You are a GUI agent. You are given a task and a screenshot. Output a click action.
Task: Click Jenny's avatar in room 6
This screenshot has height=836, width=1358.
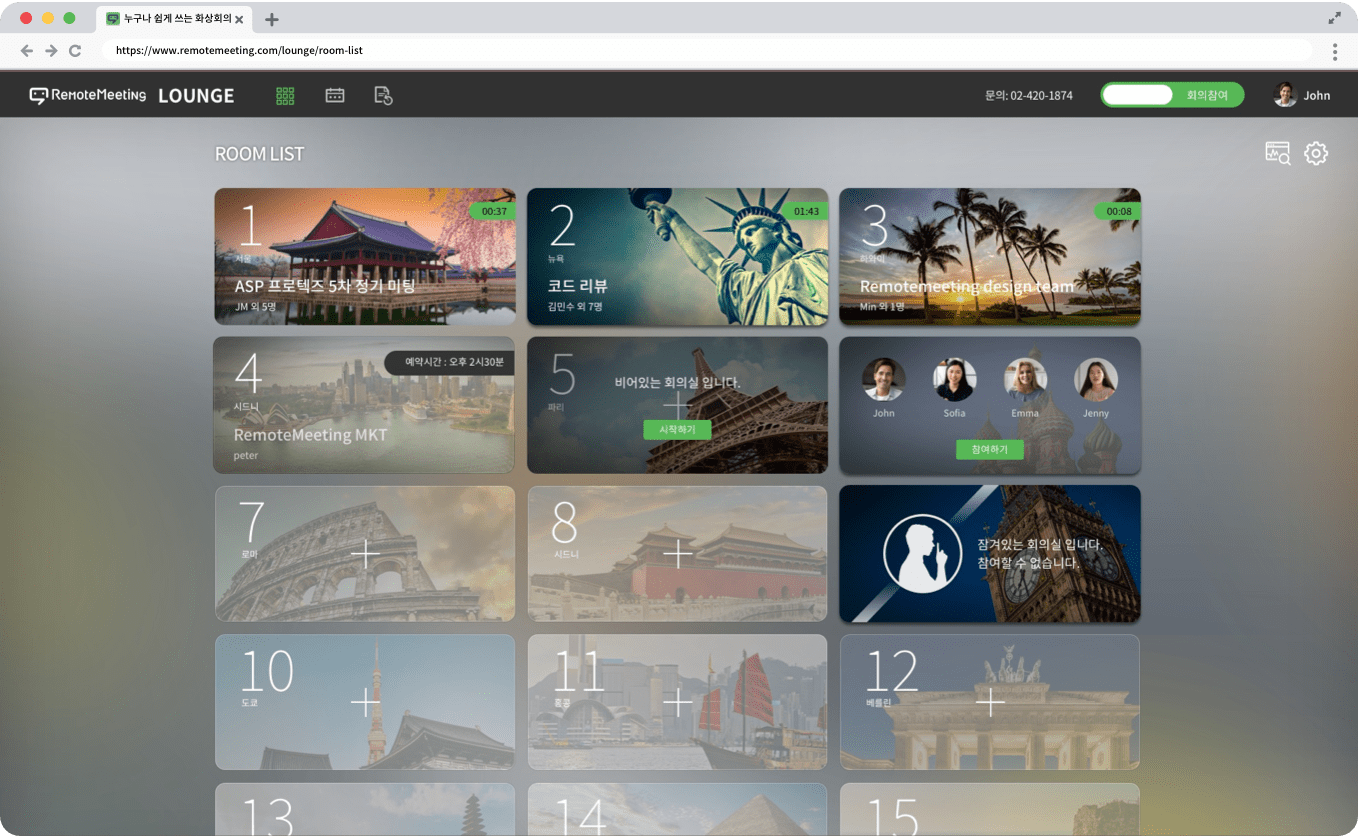click(1096, 379)
